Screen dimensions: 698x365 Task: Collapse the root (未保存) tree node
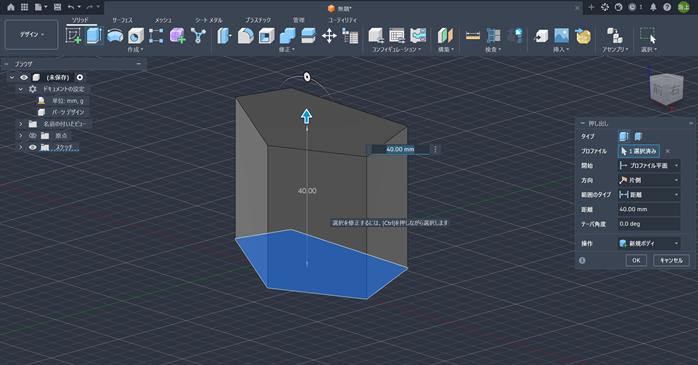[x=12, y=77]
